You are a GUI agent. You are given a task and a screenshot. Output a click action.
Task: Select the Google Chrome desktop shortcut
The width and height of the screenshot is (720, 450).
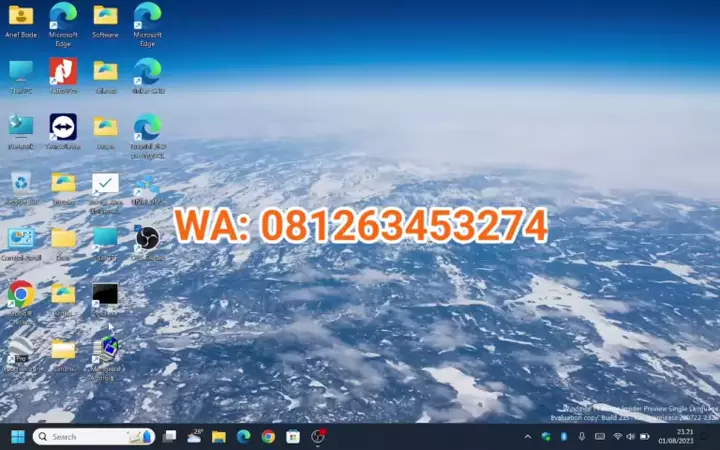(x=21, y=294)
